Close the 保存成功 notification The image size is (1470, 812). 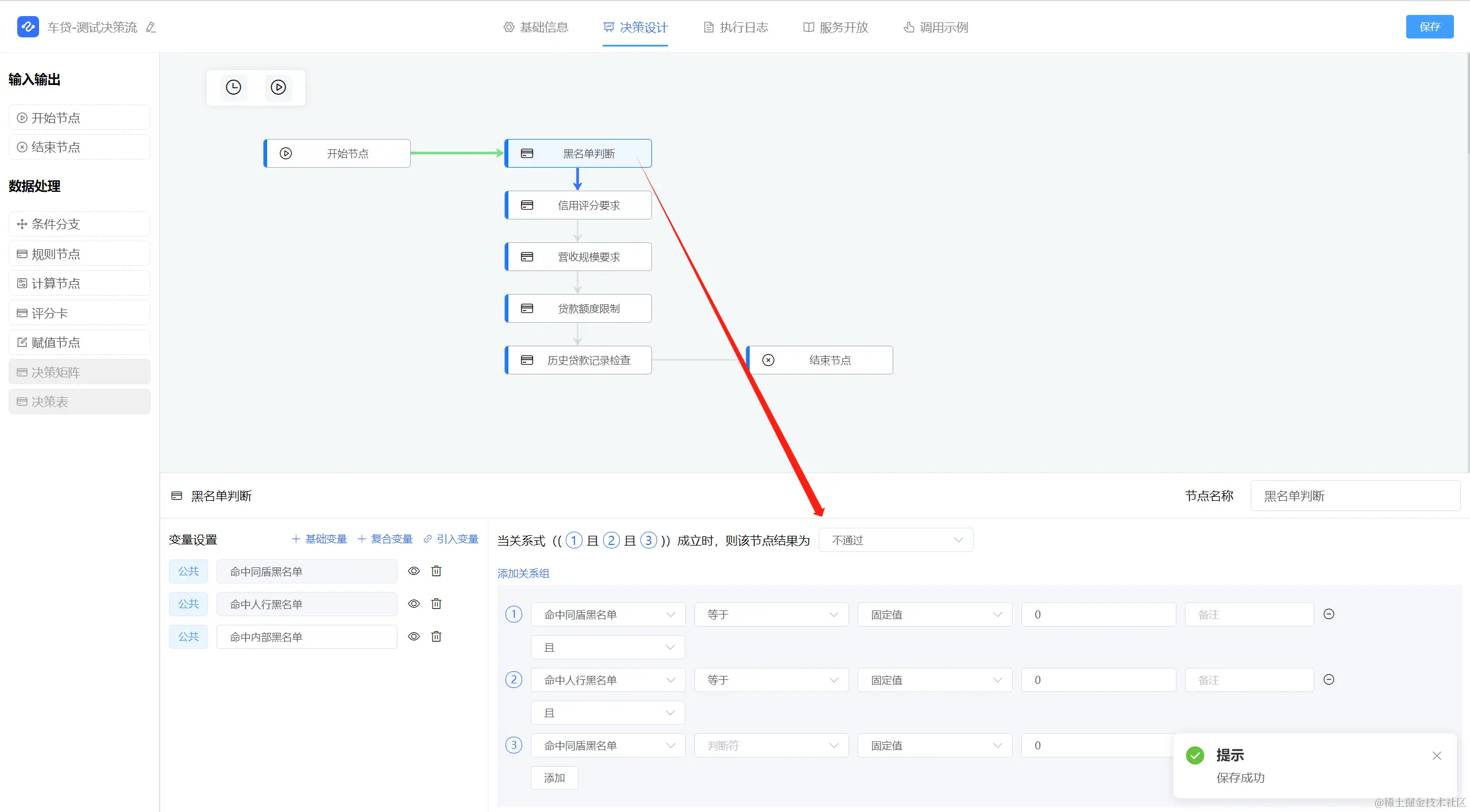tap(1436, 756)
